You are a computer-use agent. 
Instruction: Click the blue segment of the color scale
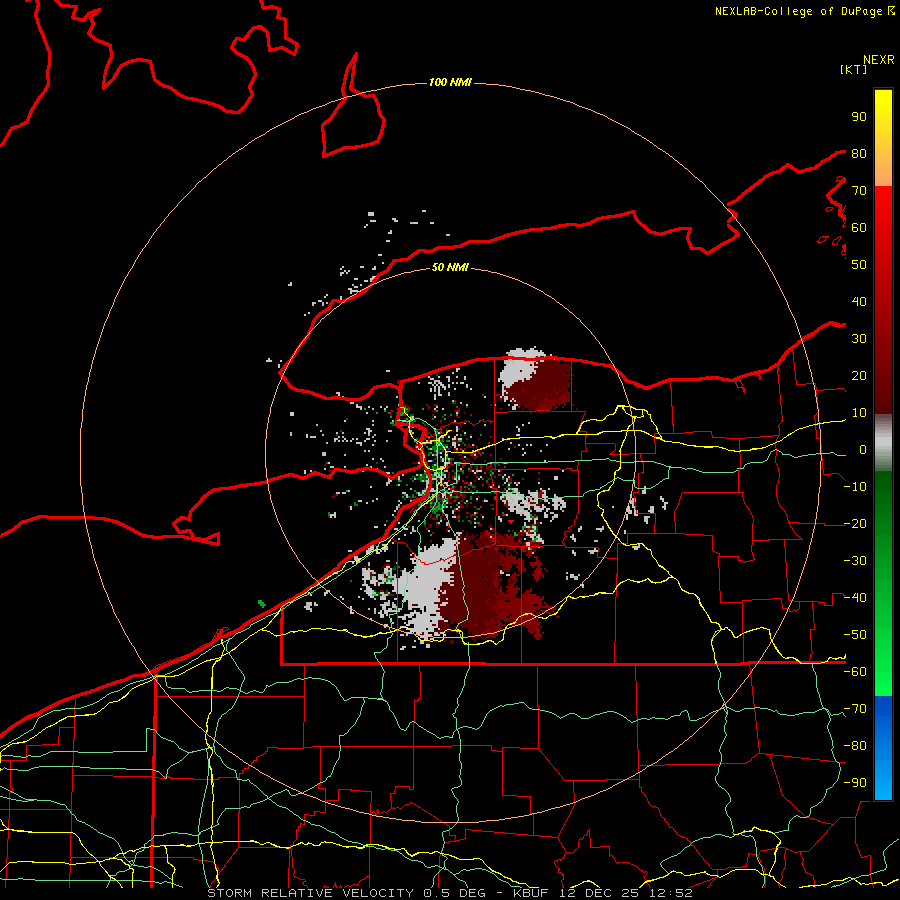point(883,747)
